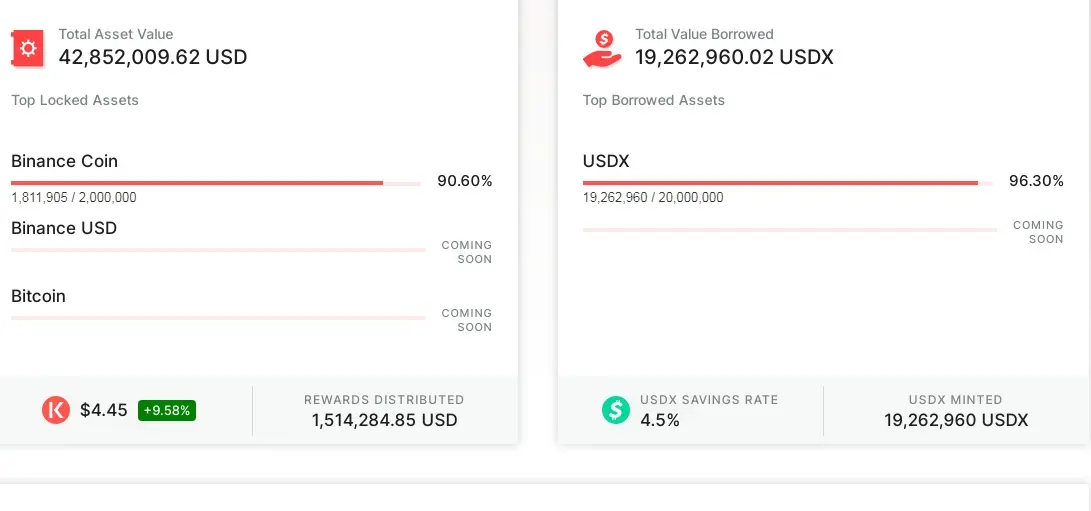This screenshot has width=1091, height=511.
Task: Click the 19,262,960.02 USDX borrowed total
Action: (734, 56)
